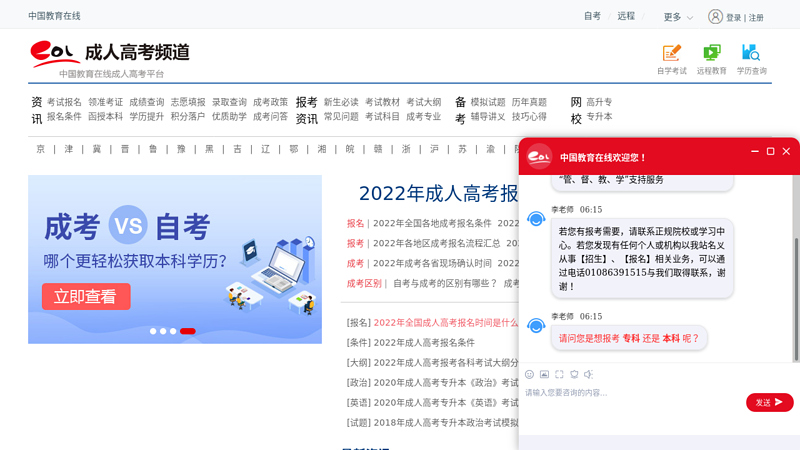Click the 登录 login link
The image size is (800, 450).
coord(734,18)
